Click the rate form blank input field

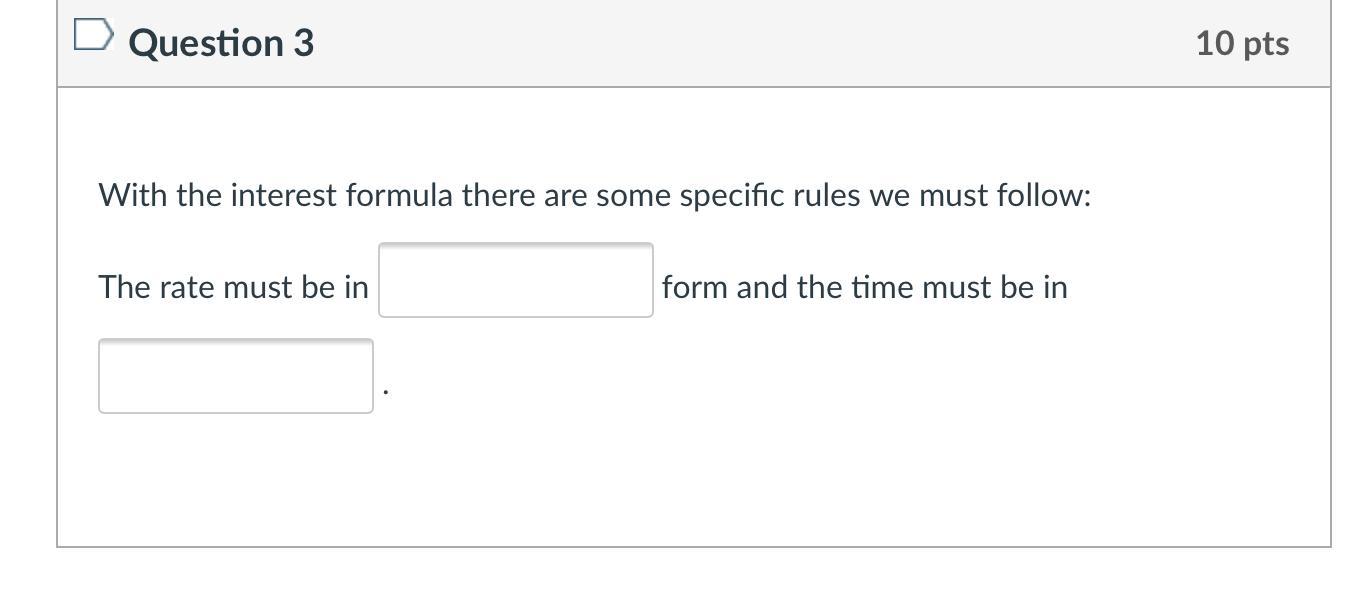[x=515, y=281]
